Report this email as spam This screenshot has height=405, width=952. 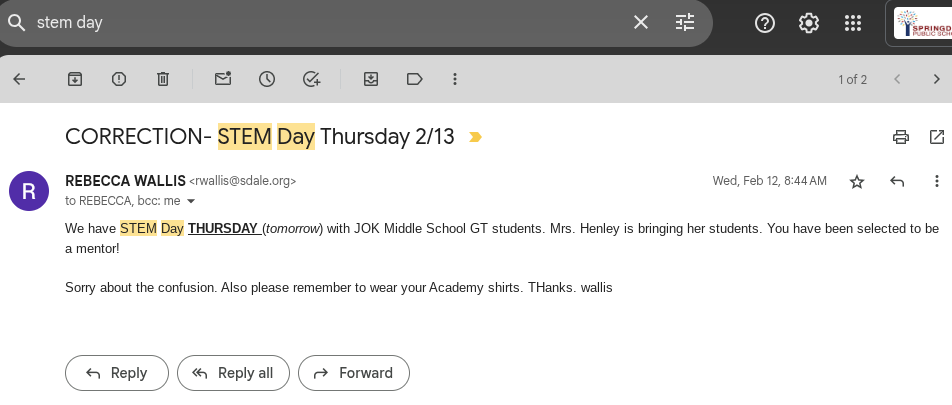(x=119, y=79)
